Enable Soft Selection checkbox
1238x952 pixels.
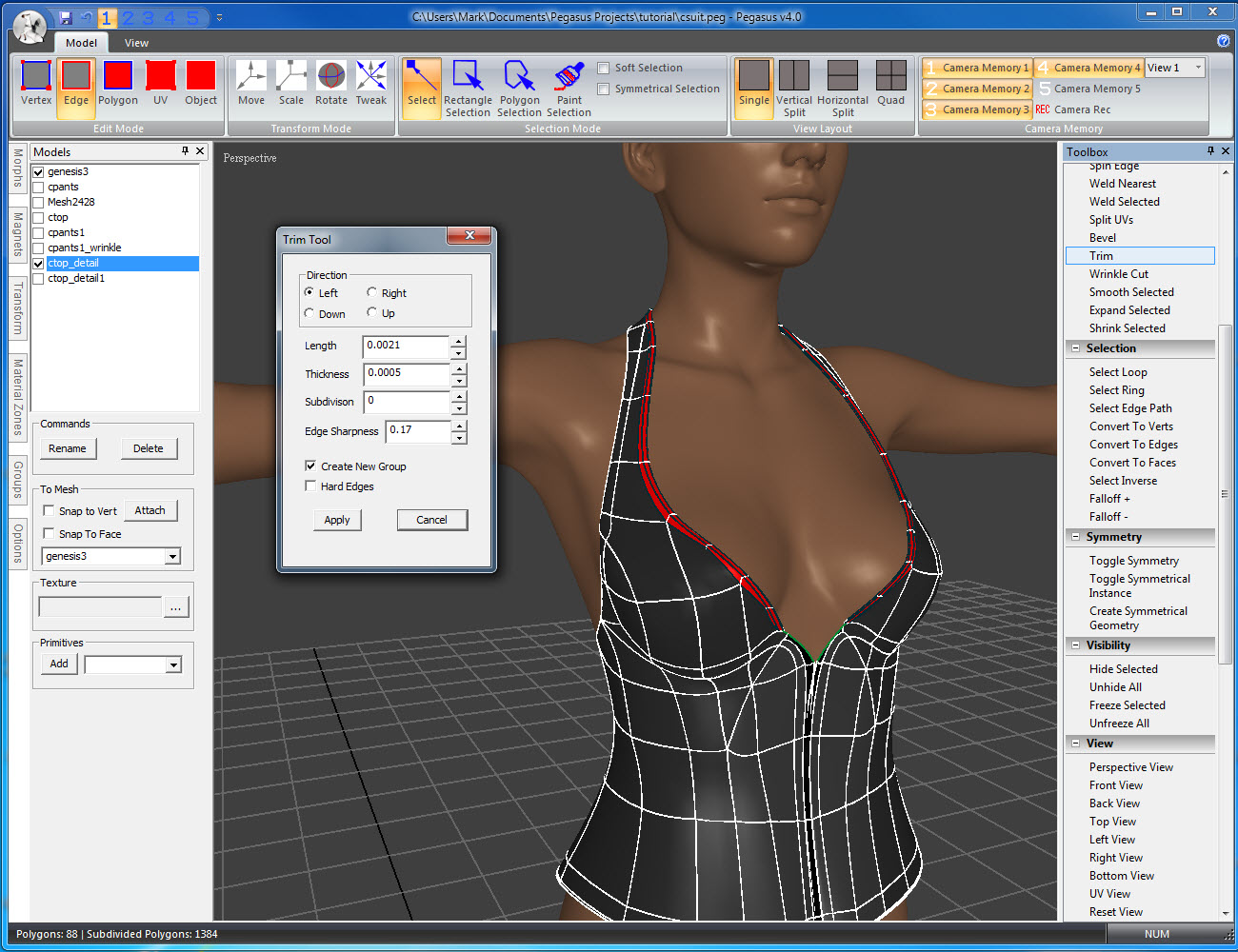(x=603, y=68)
